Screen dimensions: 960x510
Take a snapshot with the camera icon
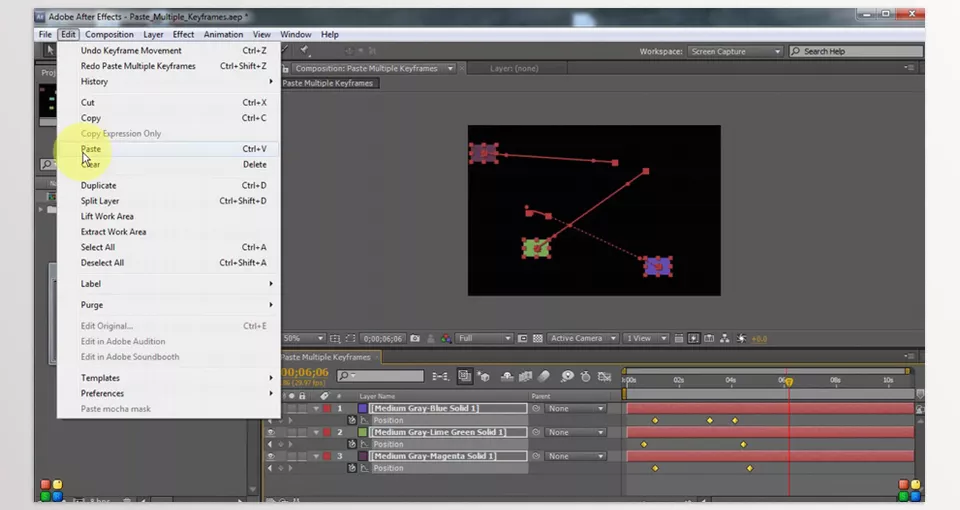point(415,339)
